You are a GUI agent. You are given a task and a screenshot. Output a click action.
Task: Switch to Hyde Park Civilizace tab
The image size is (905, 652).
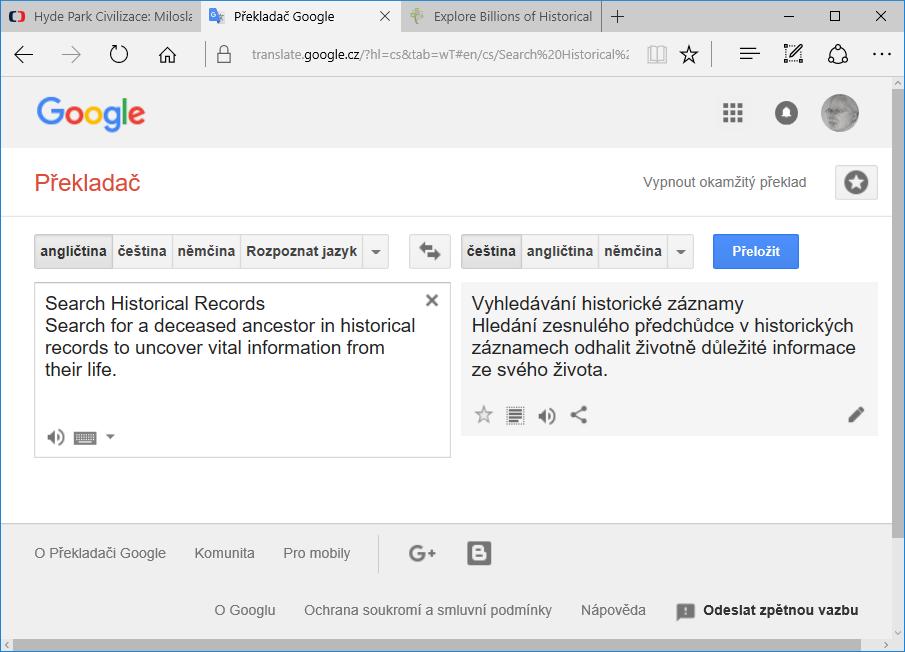coord(100,16)
